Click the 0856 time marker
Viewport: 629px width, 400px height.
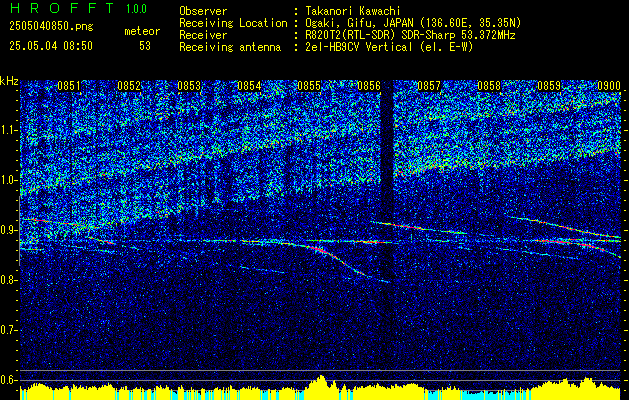tap(369, 86)
